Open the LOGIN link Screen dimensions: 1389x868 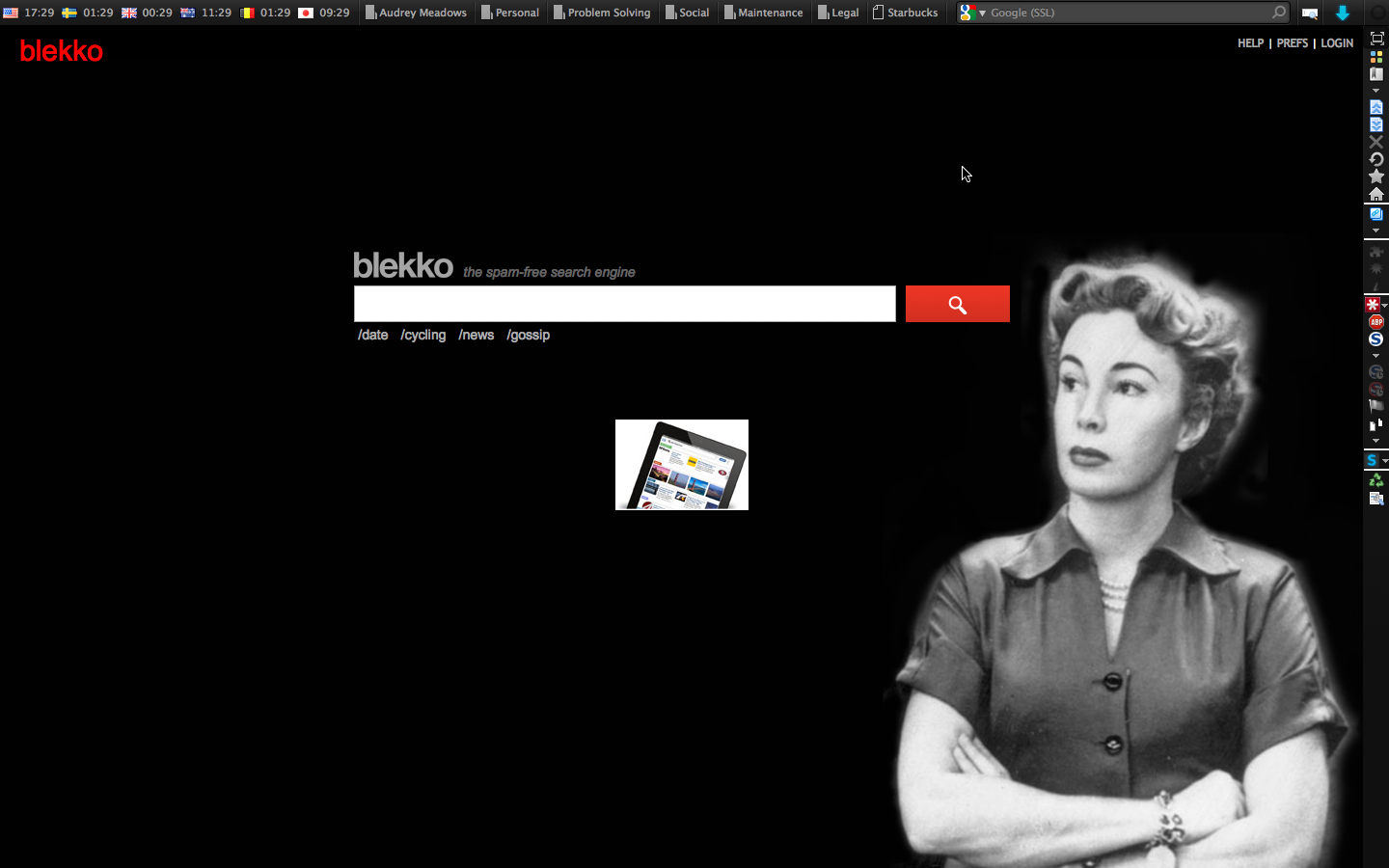[1337, 43]
